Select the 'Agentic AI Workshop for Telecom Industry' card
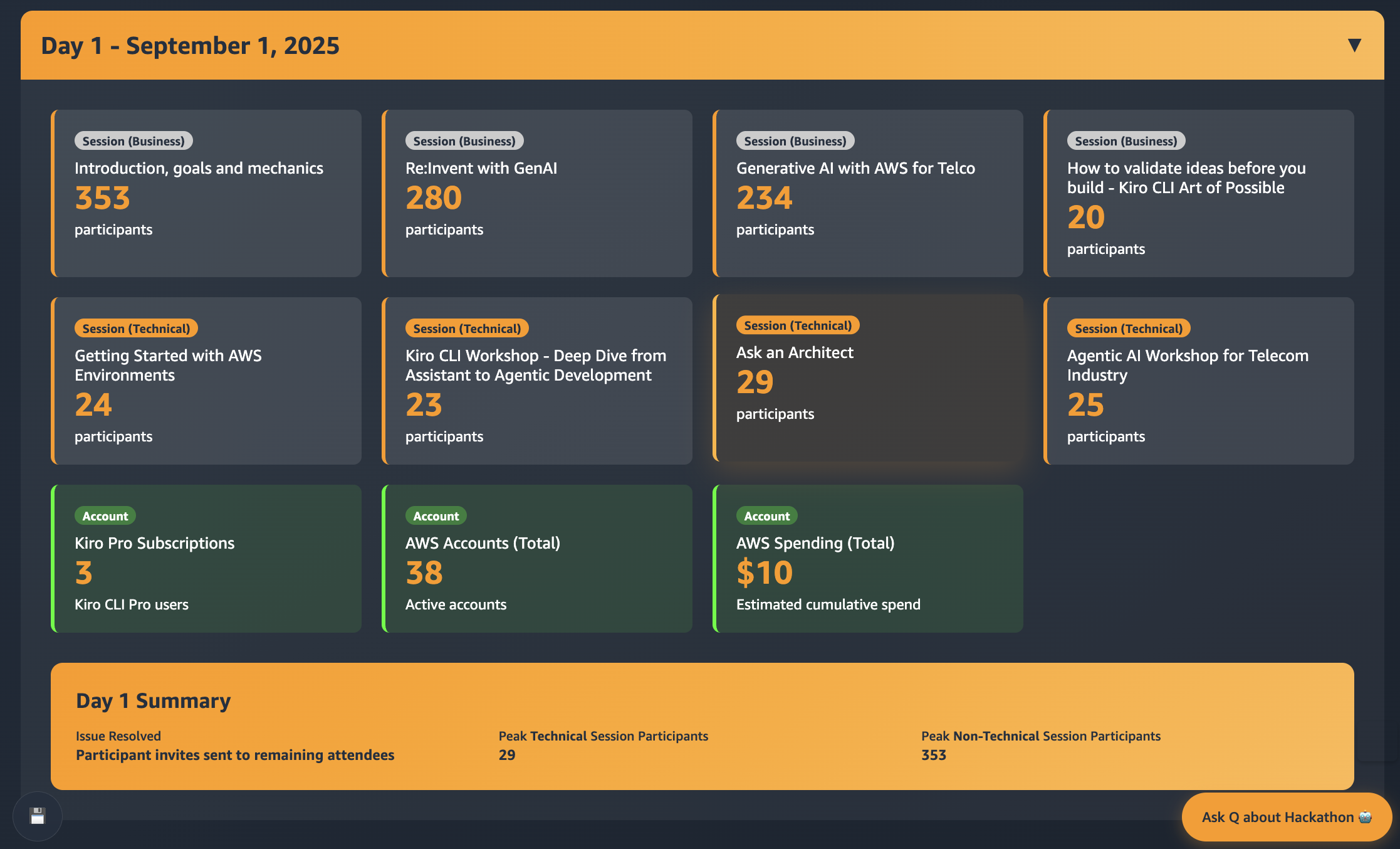This screenshot has height=849, width=1400. 1198,381
